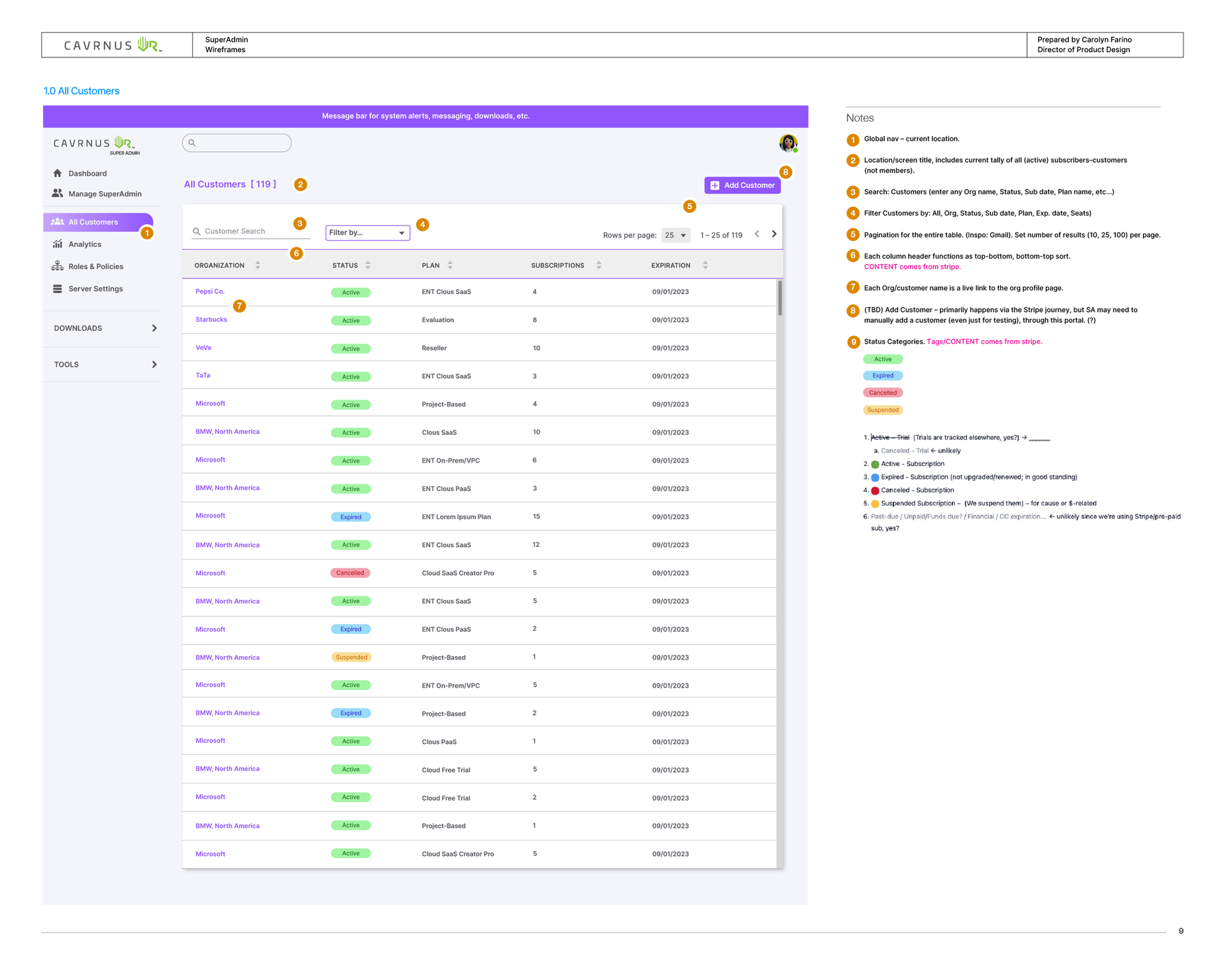1232x966 pixels.
Task: Toggle sort on Expiration column
Action: coord(705,265)
